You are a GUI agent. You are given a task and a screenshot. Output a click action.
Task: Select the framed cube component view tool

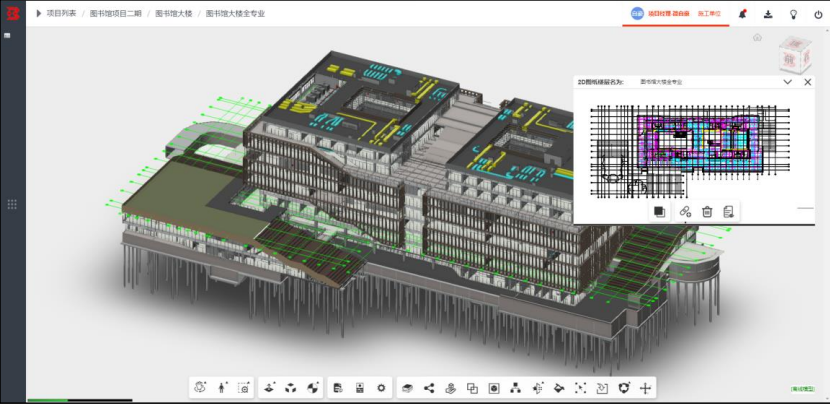pos(494,388)
